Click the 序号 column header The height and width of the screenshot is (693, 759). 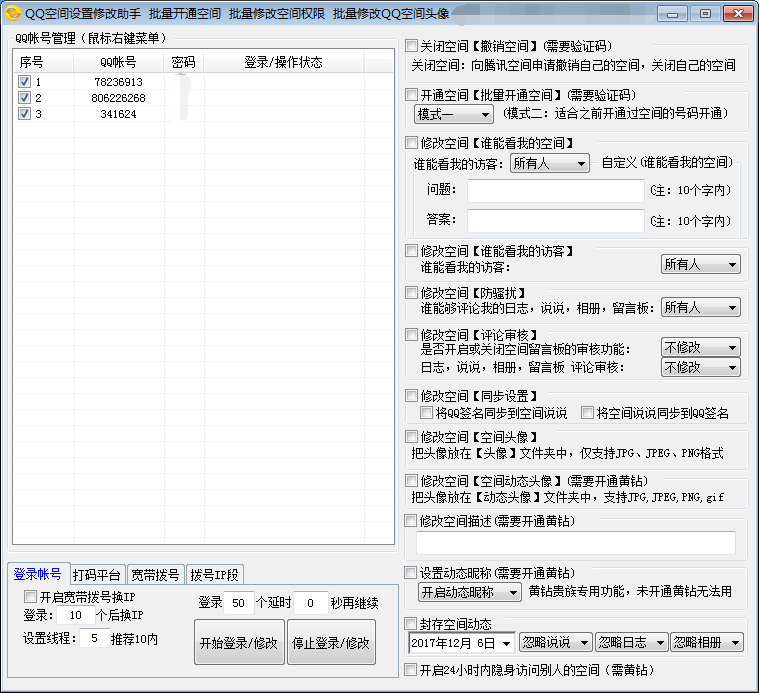click(x=44, y=62)
